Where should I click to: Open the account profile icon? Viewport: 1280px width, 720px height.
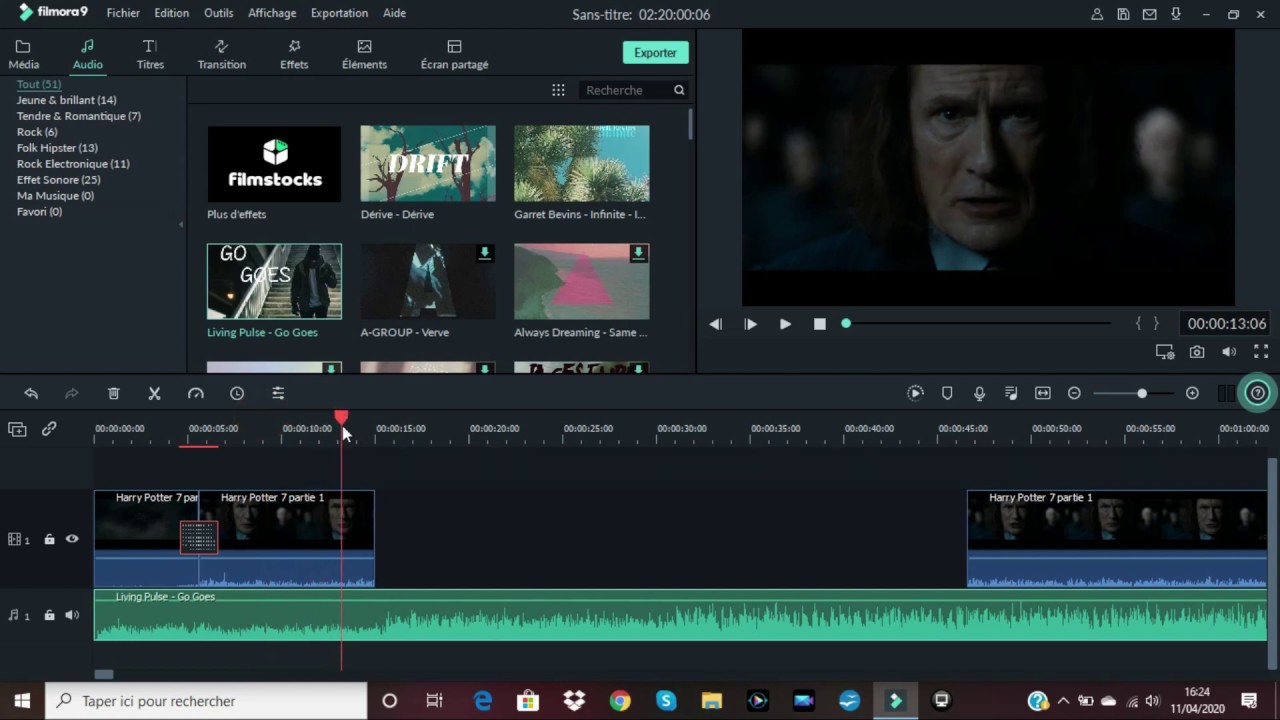(1097, 14)
